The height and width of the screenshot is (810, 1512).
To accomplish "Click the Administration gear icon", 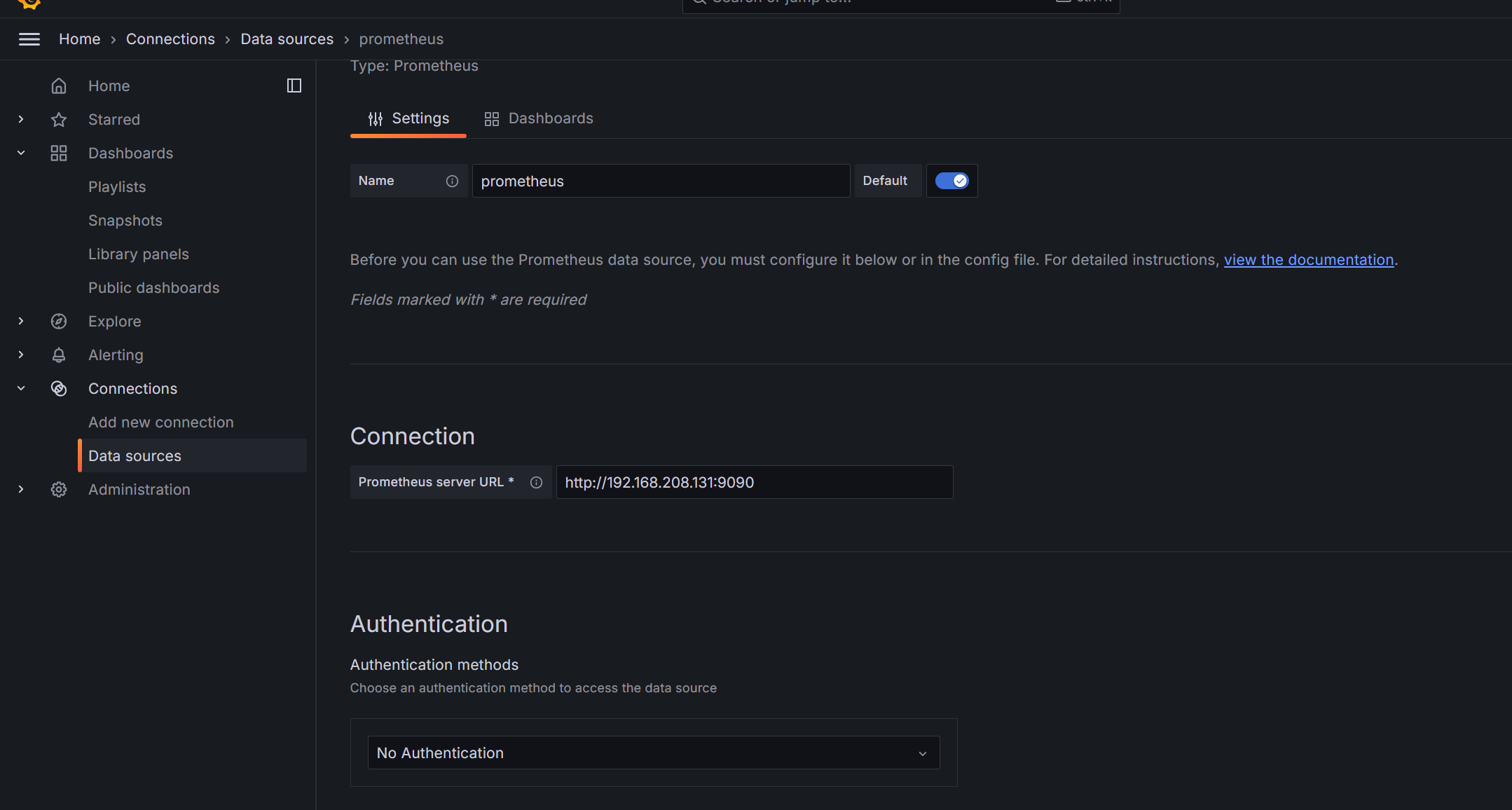I will pyautogui.click(x=59, y=490).
